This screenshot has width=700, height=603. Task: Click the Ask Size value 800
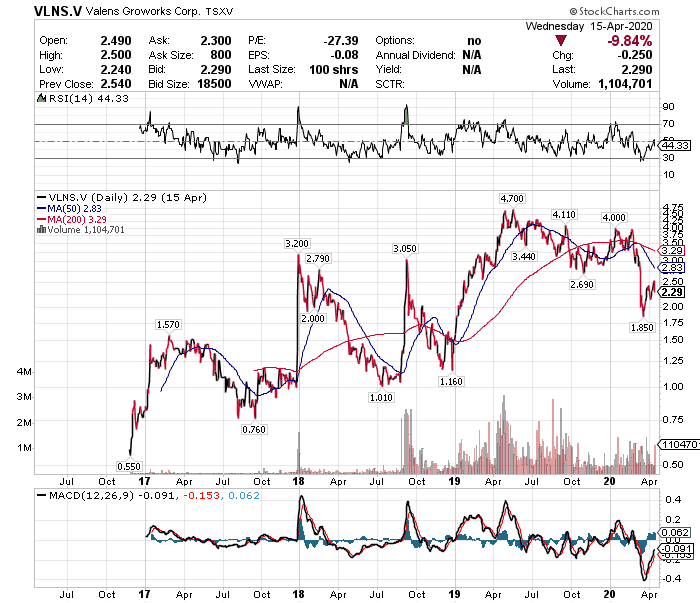221,55
